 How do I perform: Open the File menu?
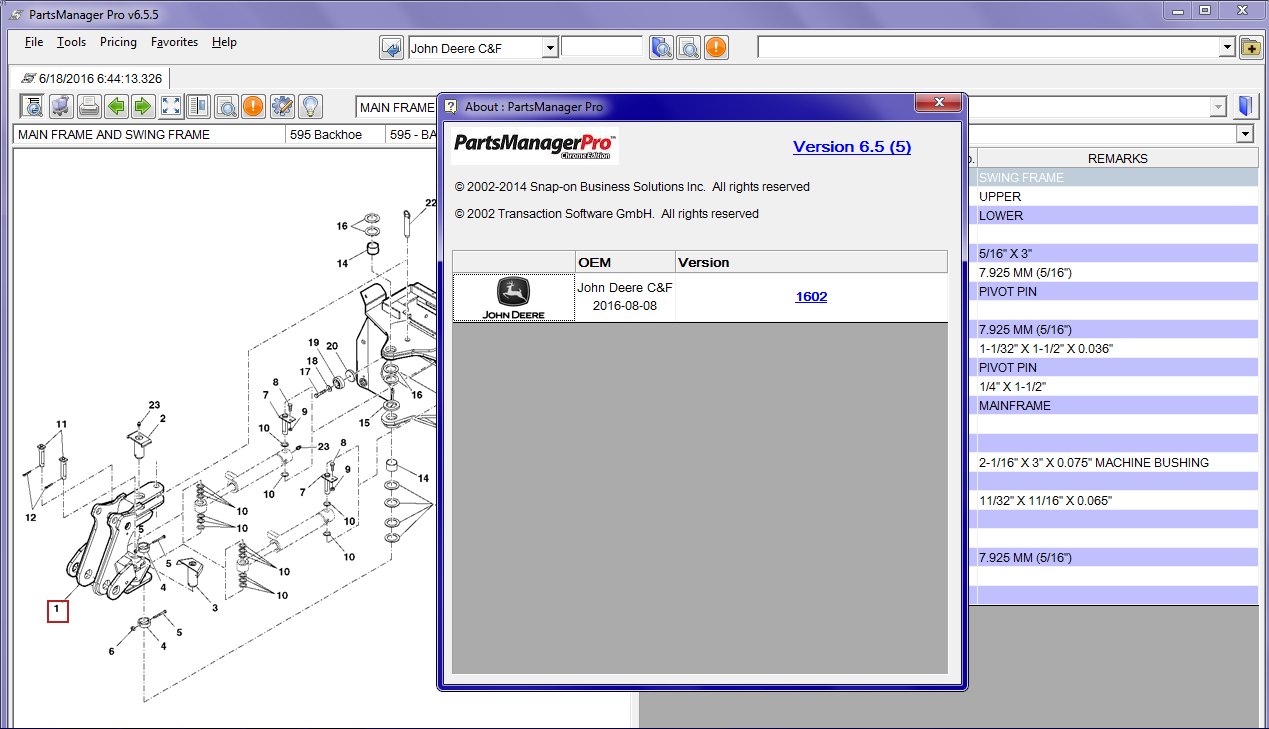coord(34,42)
